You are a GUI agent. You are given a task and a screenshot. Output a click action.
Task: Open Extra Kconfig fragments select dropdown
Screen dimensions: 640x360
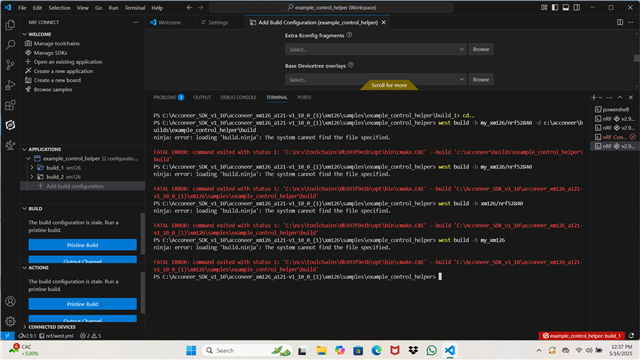376,49
